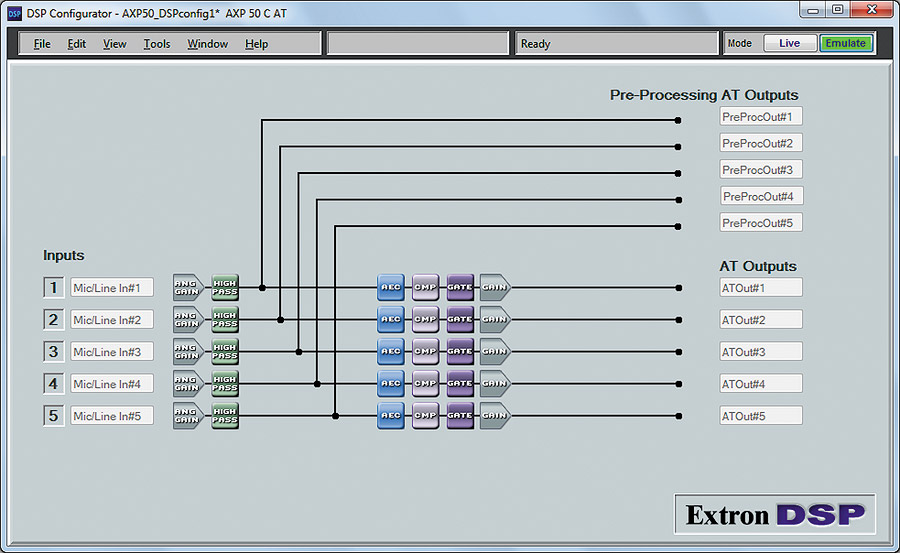Click input number 4 button
The image size is (900, 553).
click(x=53, y=384)
